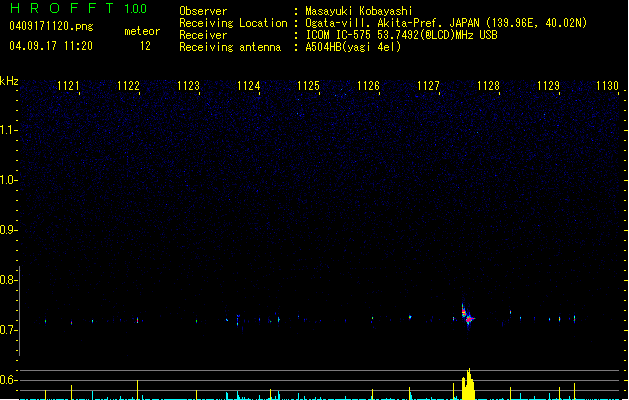This screenshot has height=400, width=629.
Task: Click the Receiver field label
Action: coord(203,35)
